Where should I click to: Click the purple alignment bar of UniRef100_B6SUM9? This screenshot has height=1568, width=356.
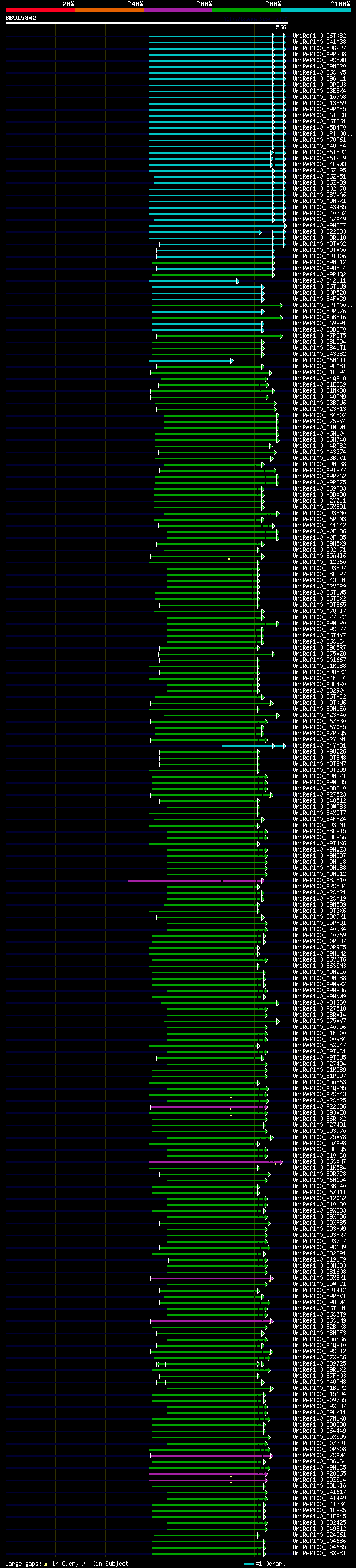coord(212,1321)
